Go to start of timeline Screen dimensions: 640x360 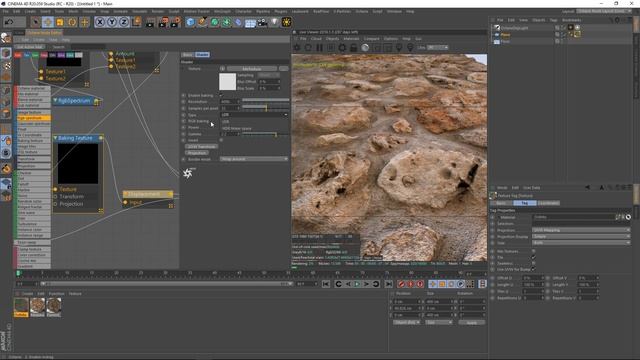326,284
